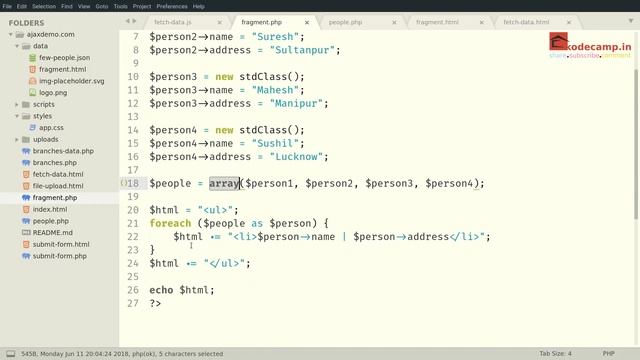
Task: Change Tab Size: 4 setting
Action: [x=556, y=353]
